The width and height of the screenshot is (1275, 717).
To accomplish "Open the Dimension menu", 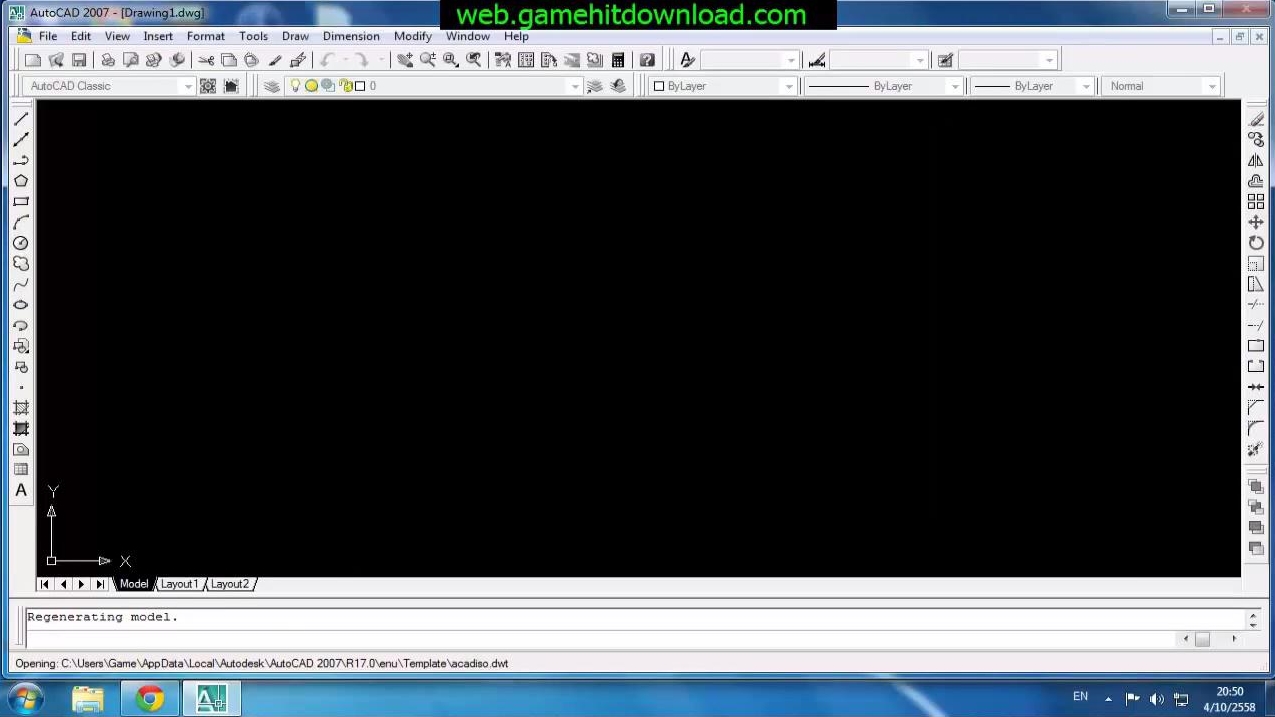I will pos(351,36).
